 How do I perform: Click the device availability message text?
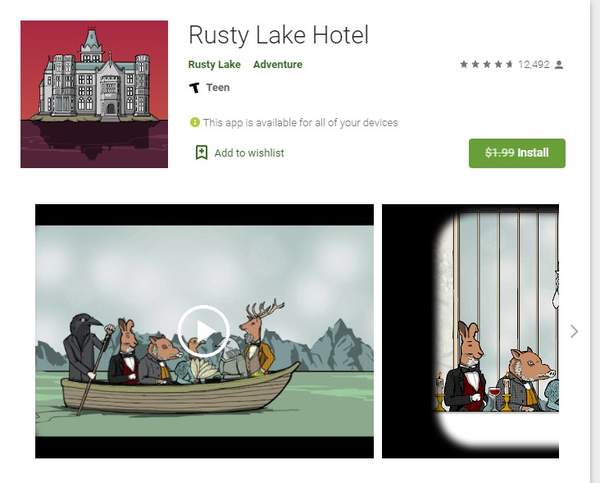(x=300, y=122)
